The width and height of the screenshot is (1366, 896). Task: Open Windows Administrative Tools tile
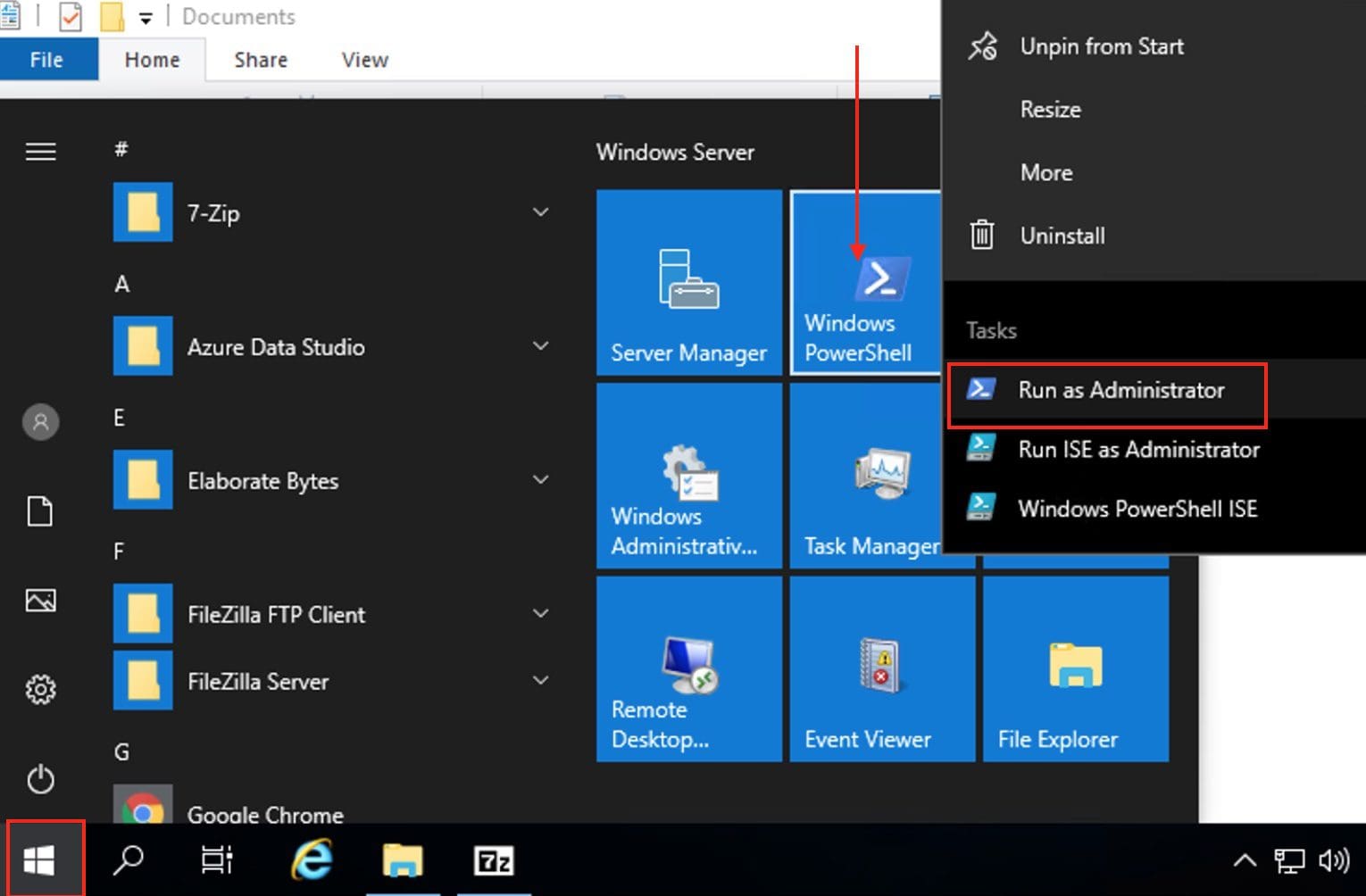[688, 476]
